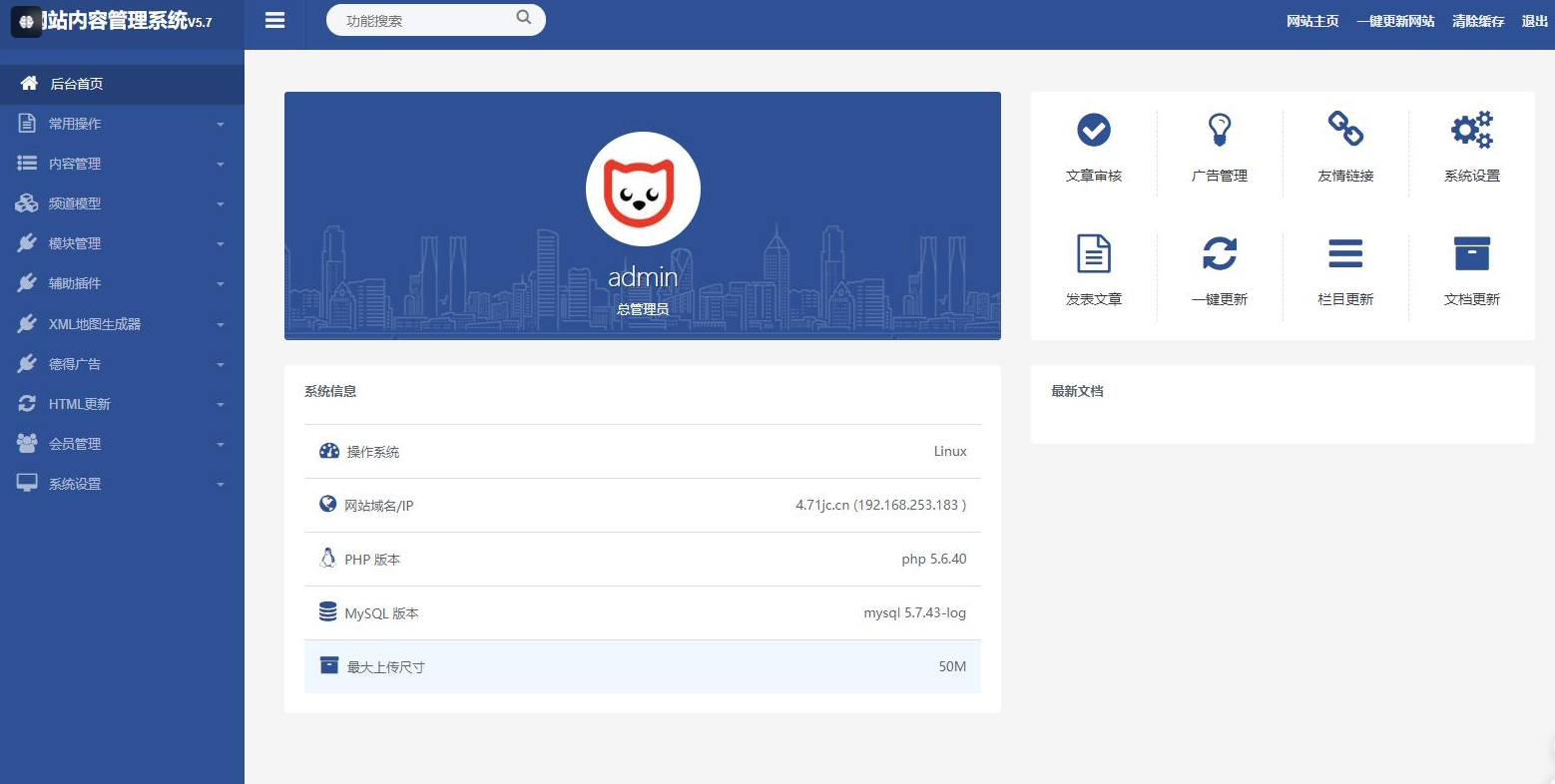Expand the 会员管理 dropdown arrow

pyautogui.click(x=221, y=445)
